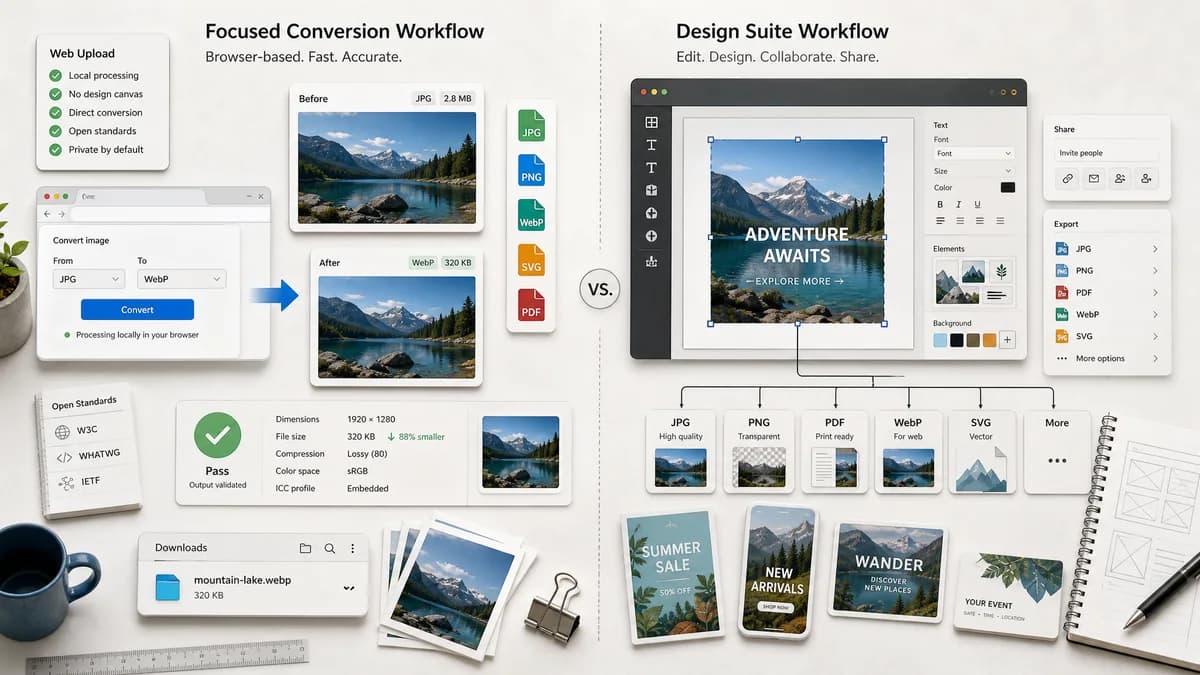Choose the JPG High quality output card
The image size is (1200, 675).
[681, 451]
